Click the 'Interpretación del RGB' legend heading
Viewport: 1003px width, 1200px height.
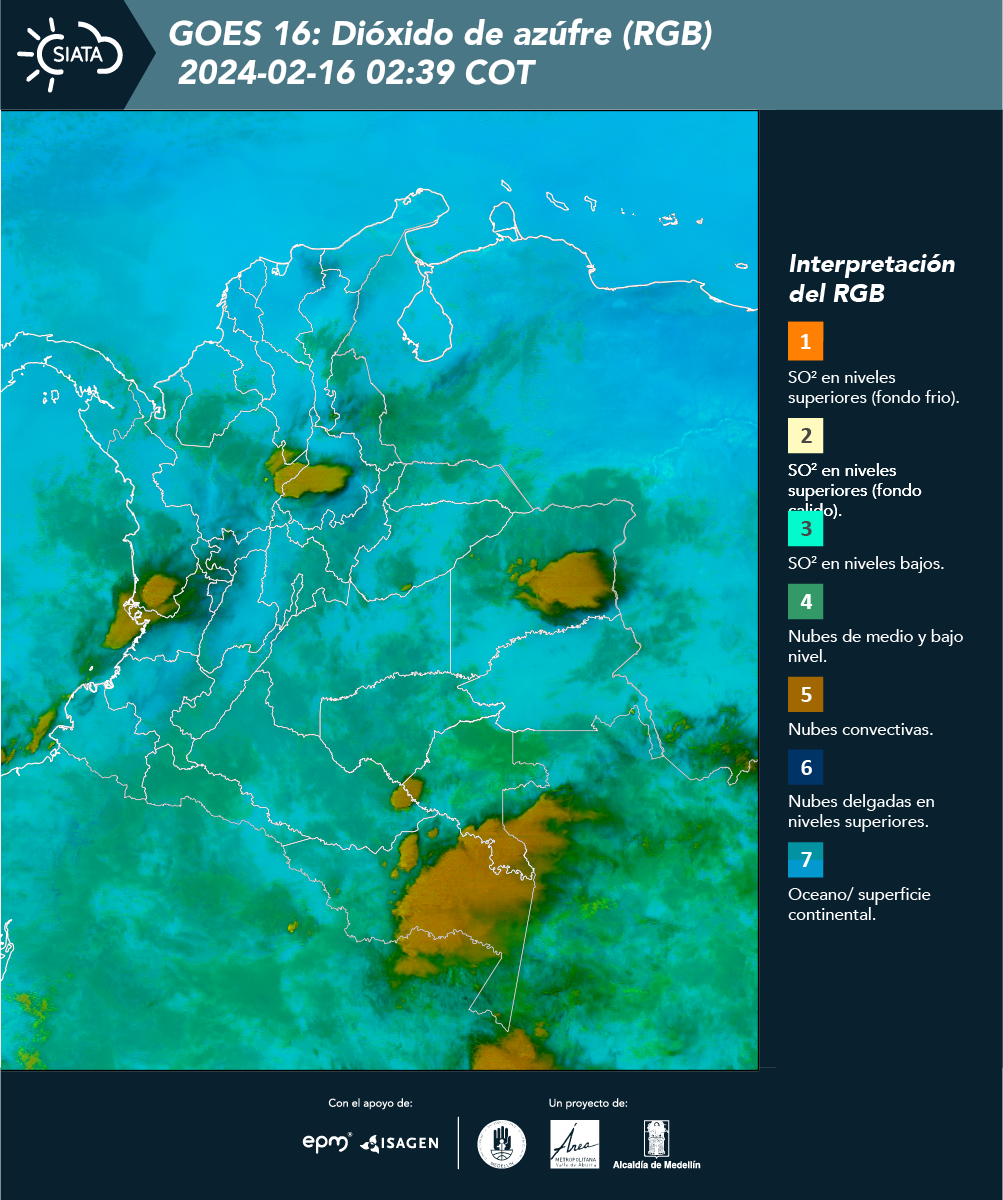872,279
